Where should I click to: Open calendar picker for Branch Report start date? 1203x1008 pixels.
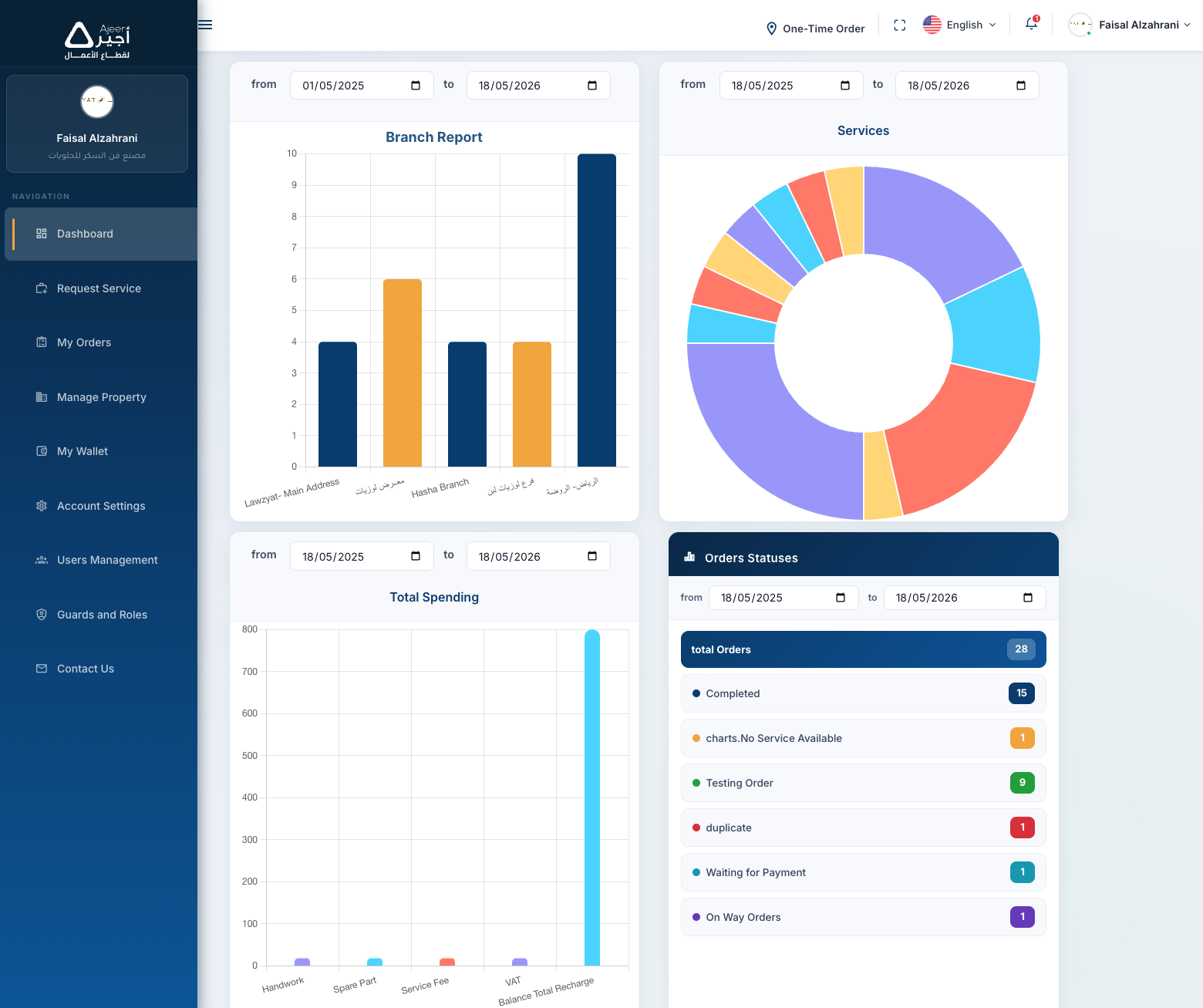(416, 86)
